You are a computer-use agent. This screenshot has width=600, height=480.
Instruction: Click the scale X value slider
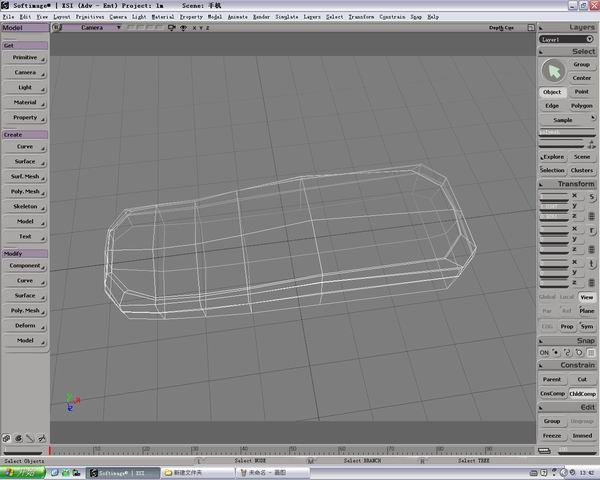pos(554,197)
